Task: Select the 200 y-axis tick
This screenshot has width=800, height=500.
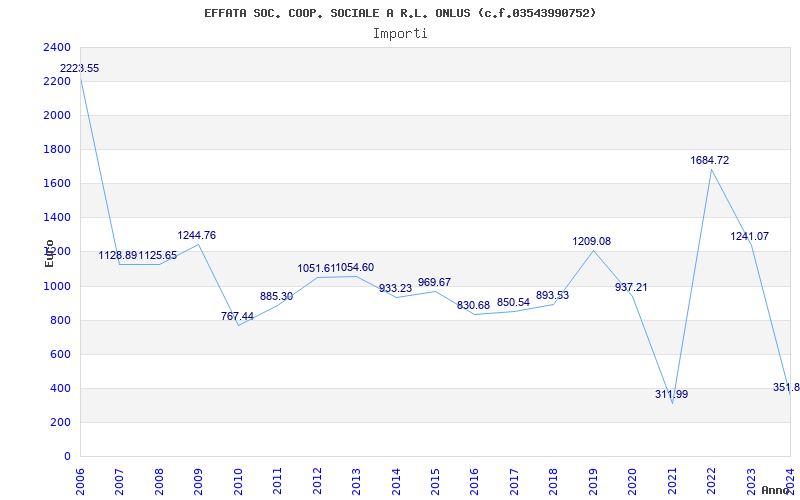Action: click(x=62, y=422)
